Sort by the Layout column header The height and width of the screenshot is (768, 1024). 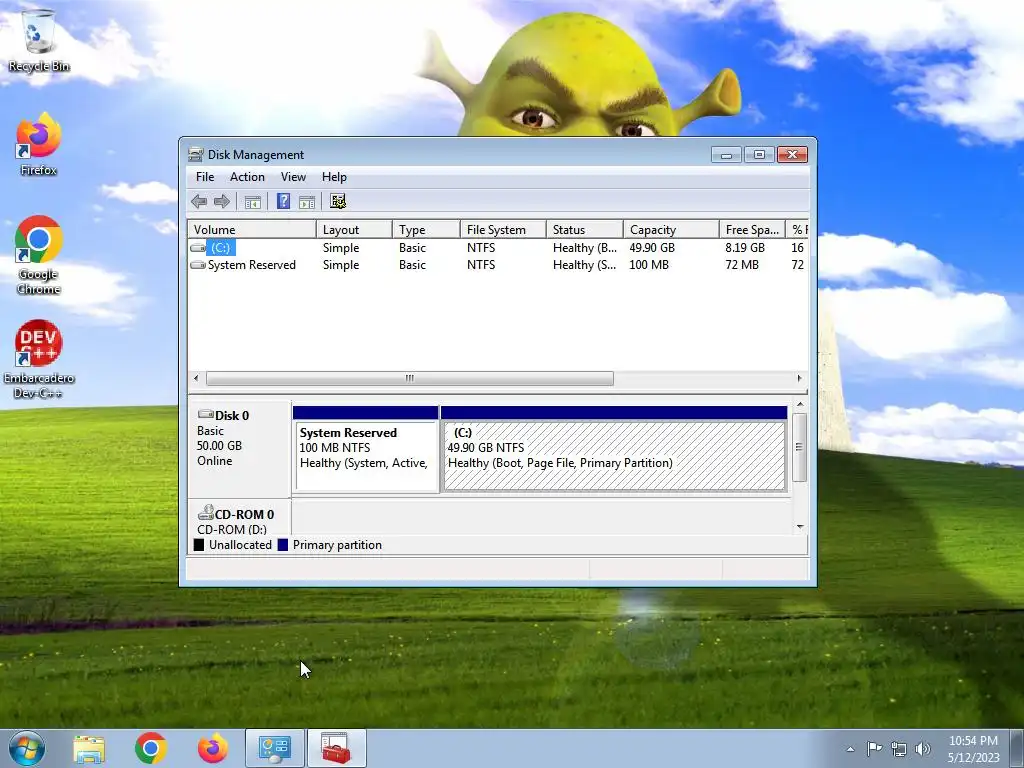coord(354,230)
